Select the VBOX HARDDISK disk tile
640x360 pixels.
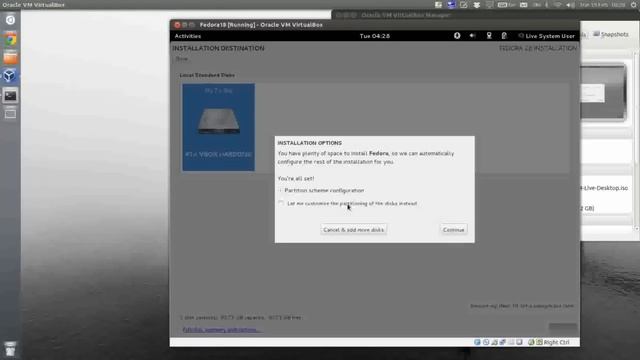click(x=218, y=127)
